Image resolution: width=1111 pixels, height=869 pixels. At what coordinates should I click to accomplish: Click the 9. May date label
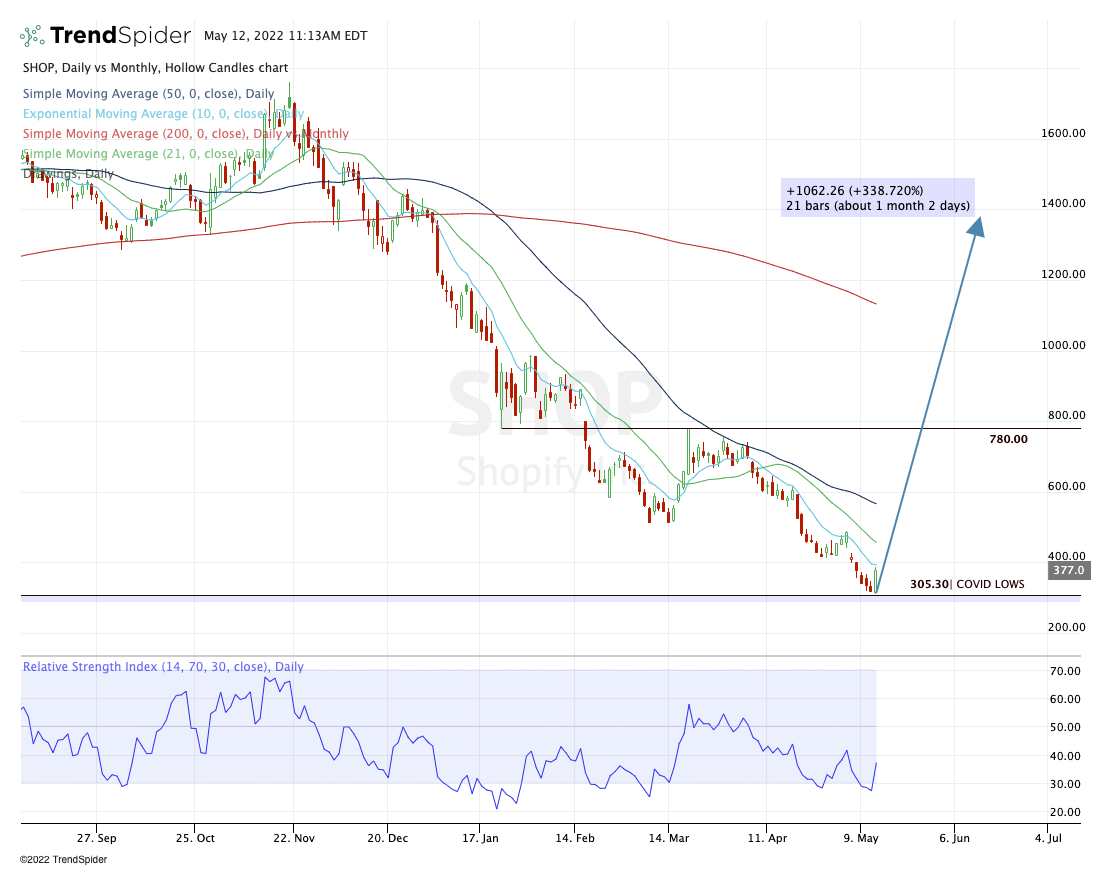coord(861,838)
